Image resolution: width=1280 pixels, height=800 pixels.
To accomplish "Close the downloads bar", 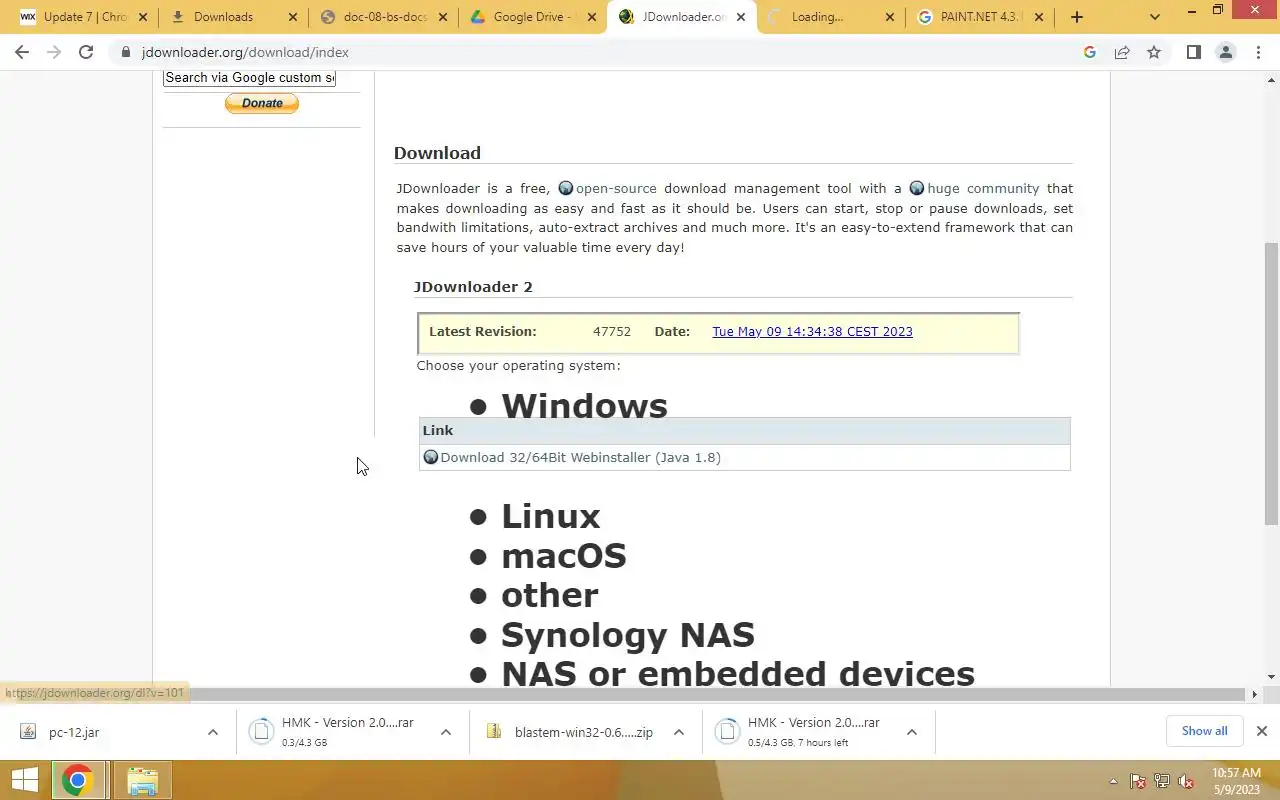I will click(1261, 731).
